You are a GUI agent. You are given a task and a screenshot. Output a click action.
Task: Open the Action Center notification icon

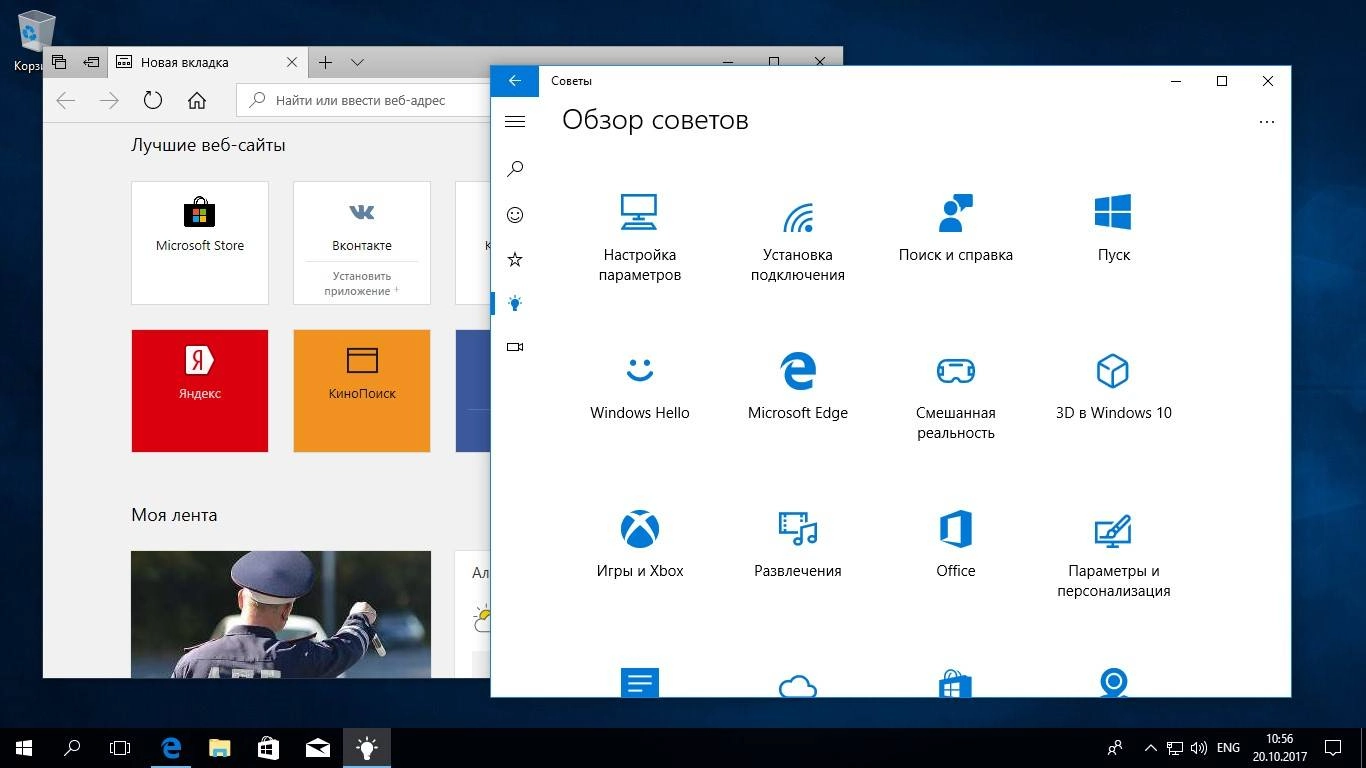1333,747
